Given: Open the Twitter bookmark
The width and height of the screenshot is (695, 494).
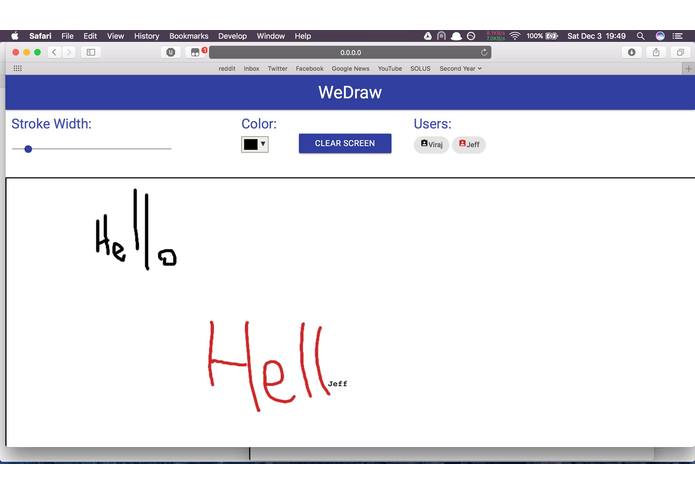Looking at the screenshot, I should point(277,69).
